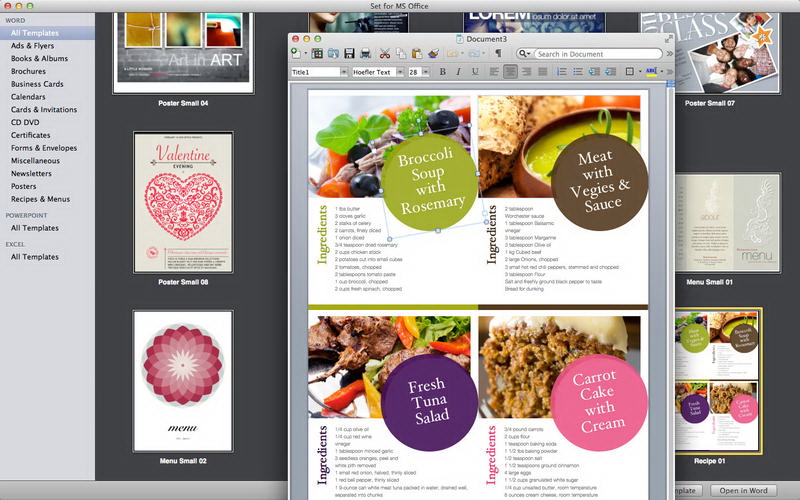Click the Paste clipboard icon
The width and height of the screenshot is (800, 500).
coord(416,53)
